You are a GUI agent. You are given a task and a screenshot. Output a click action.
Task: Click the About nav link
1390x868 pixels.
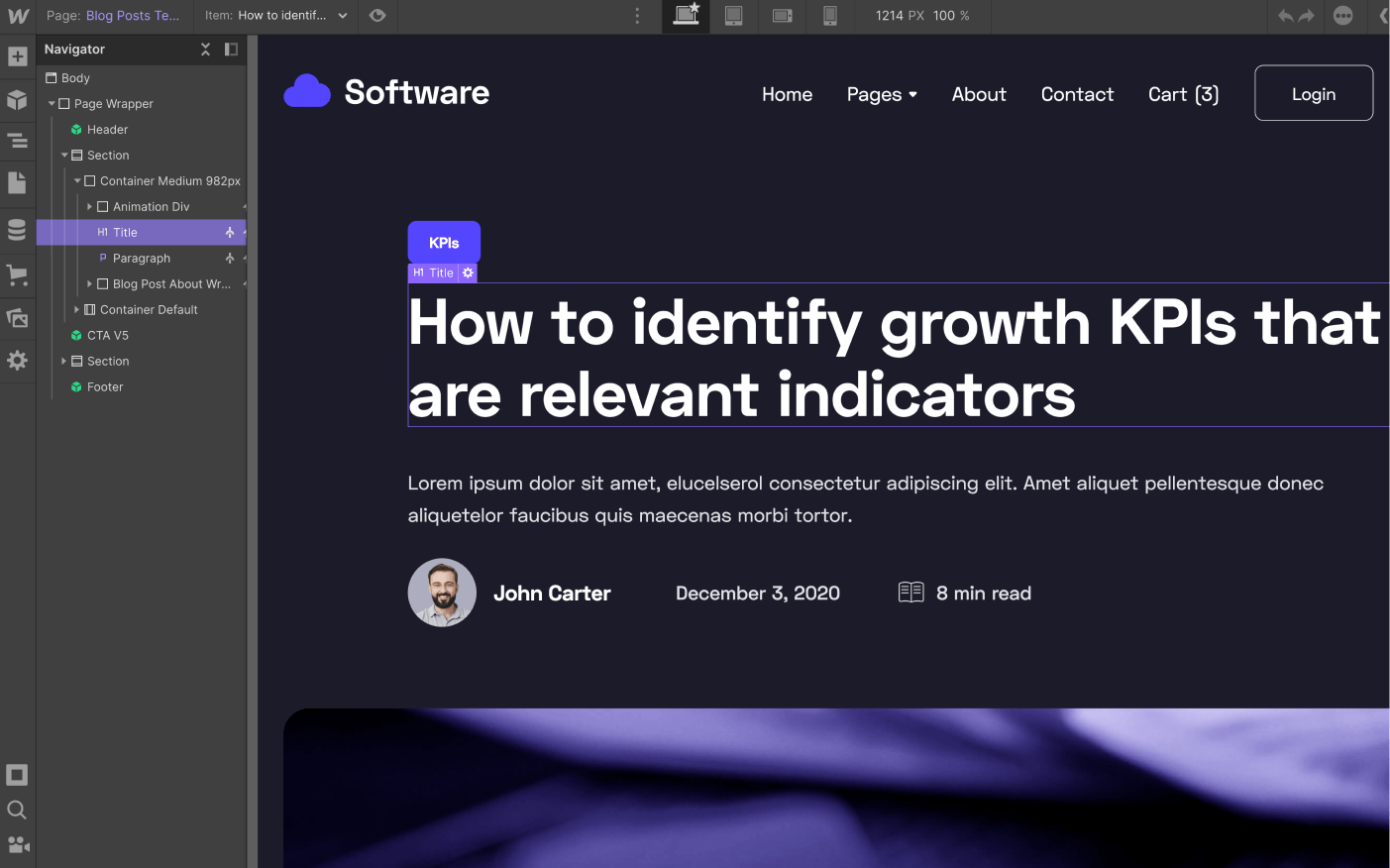point(979,94)
